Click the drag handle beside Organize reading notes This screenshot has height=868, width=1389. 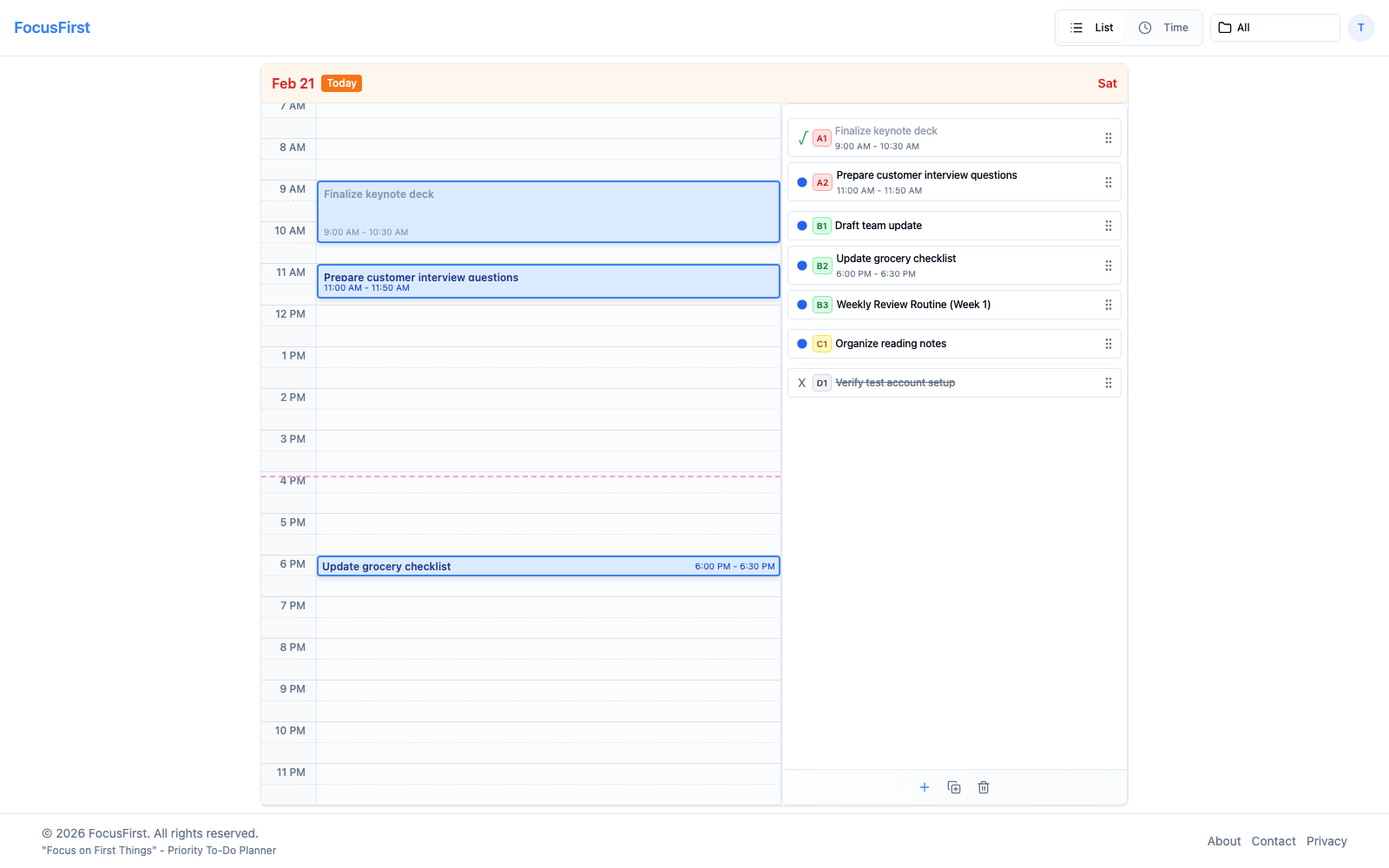[x=1108, y=344]
